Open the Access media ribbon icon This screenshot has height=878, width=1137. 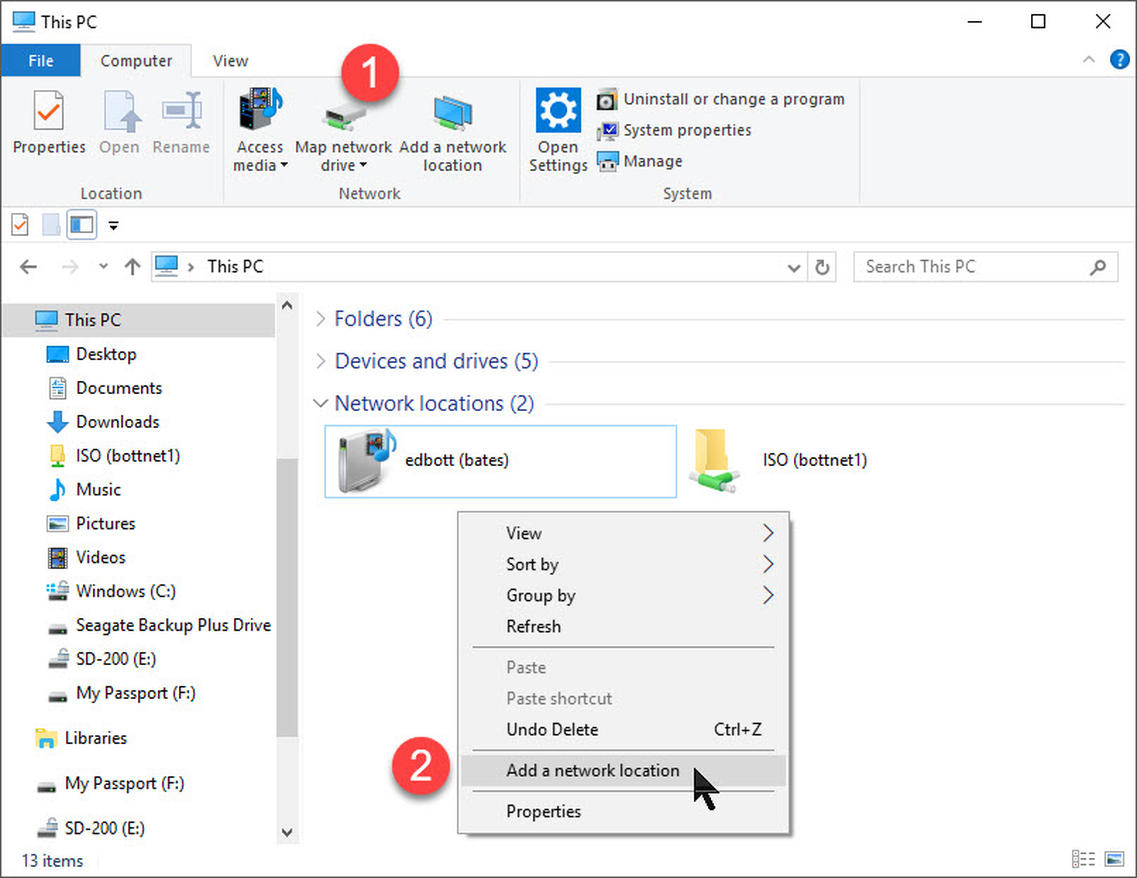259,128
